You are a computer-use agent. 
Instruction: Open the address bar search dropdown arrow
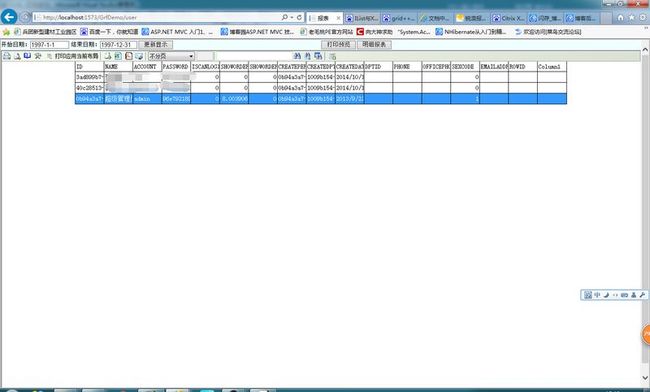click(x=292, y=17)
